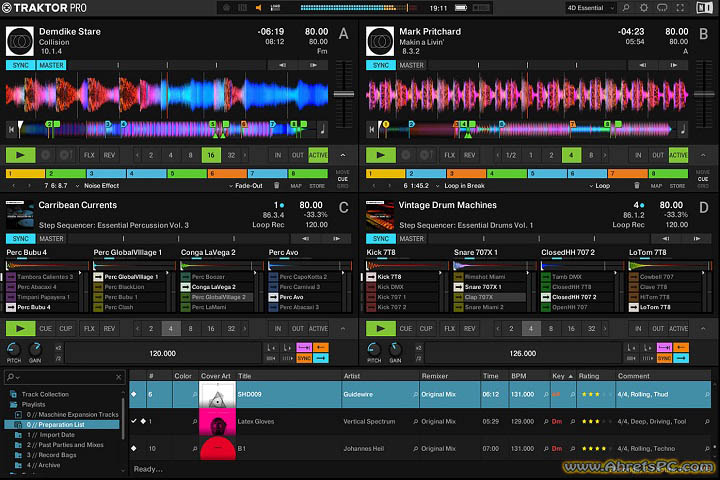Delete cue with trash icon on Deck B
Screen dimensions: 720x480
click(x=636, y=186)
